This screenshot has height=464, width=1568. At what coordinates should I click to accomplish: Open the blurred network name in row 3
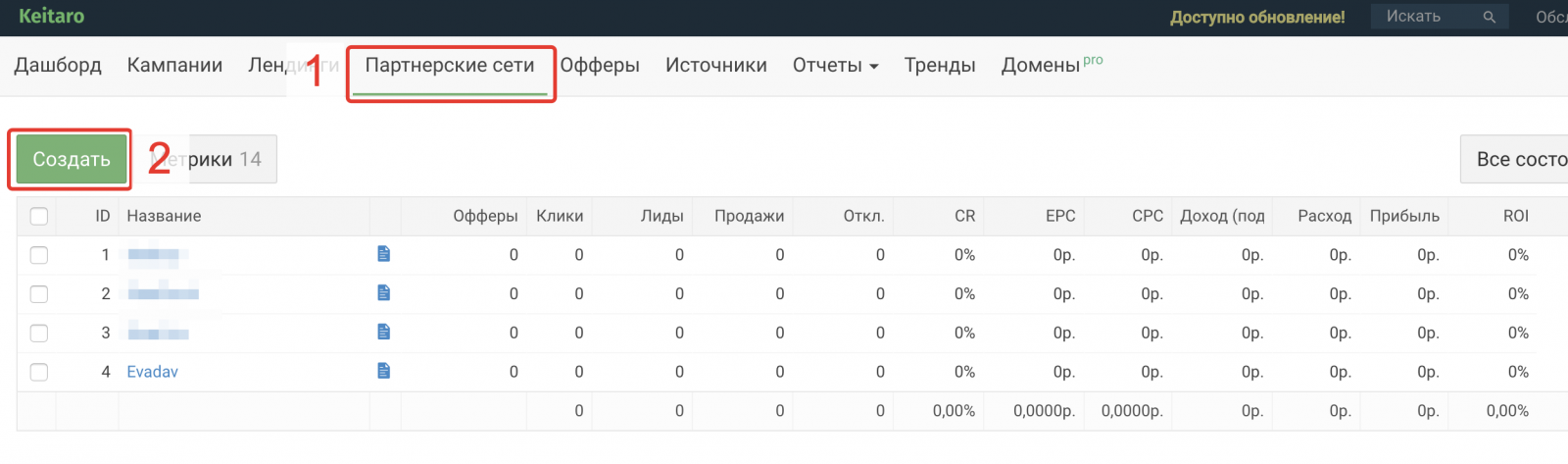pos(159,334)
